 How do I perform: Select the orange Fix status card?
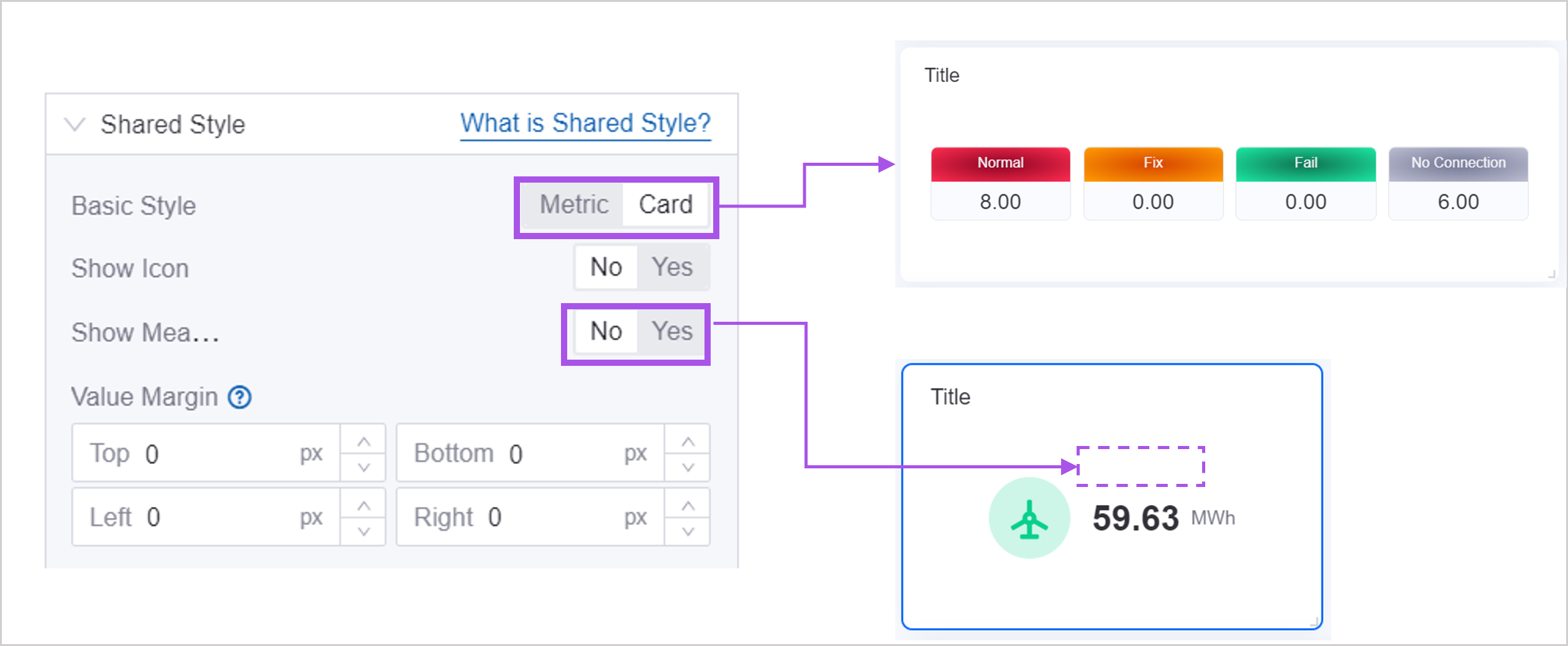tap(1153, 183)
